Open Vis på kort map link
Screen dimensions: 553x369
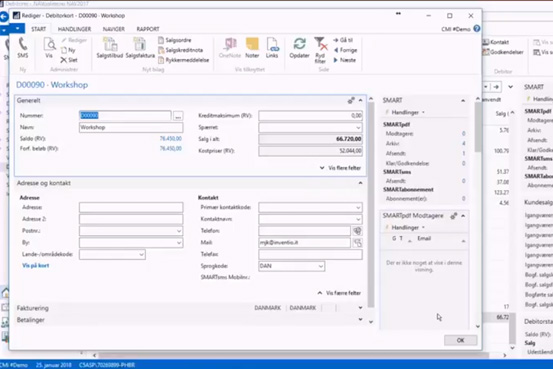pos(36,266)
